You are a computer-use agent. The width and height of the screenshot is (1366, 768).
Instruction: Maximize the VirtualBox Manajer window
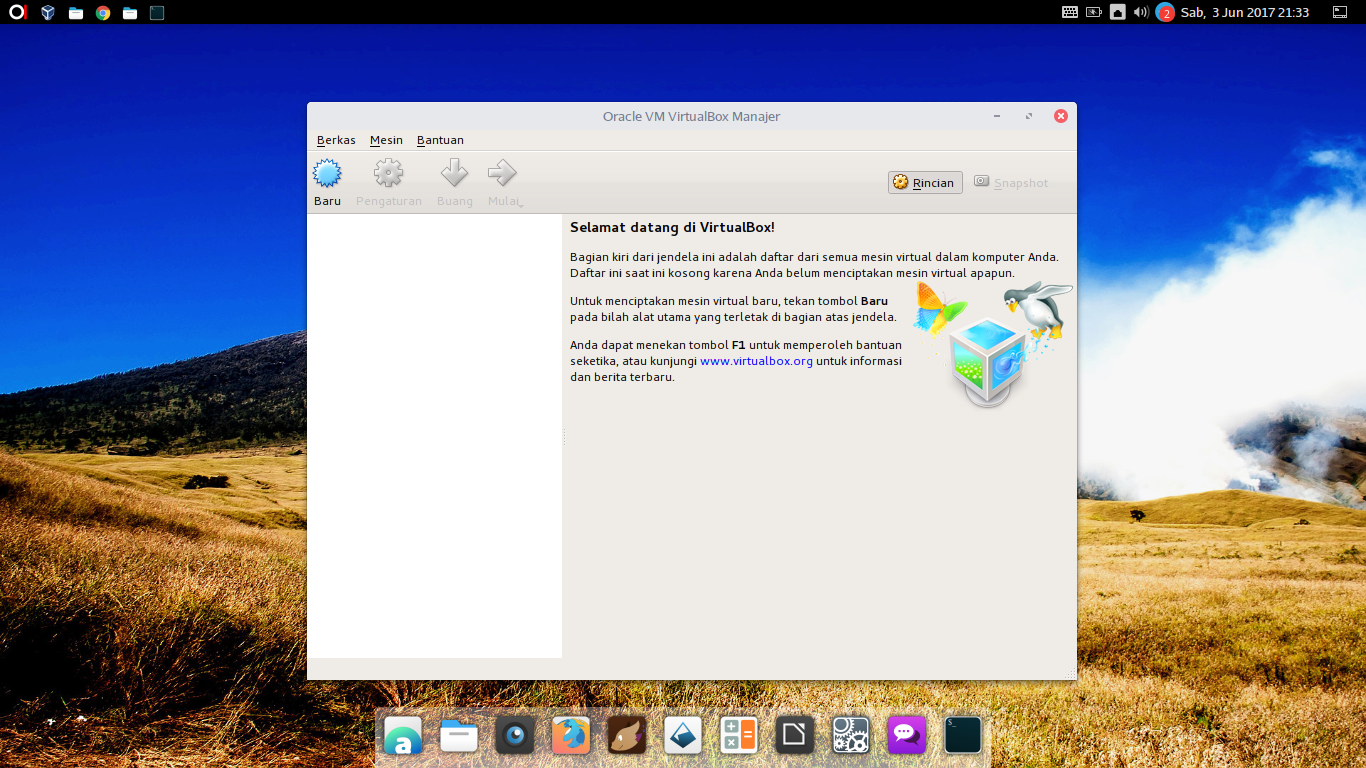pos(1029,116)
